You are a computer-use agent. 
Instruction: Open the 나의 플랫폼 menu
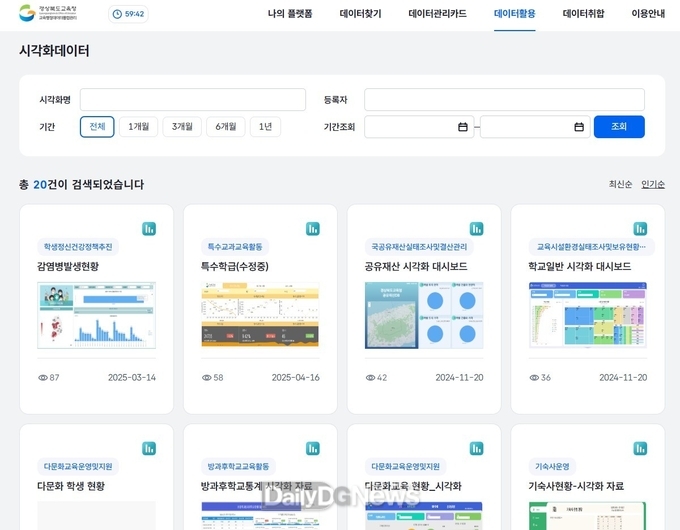(x=290, y=14)
